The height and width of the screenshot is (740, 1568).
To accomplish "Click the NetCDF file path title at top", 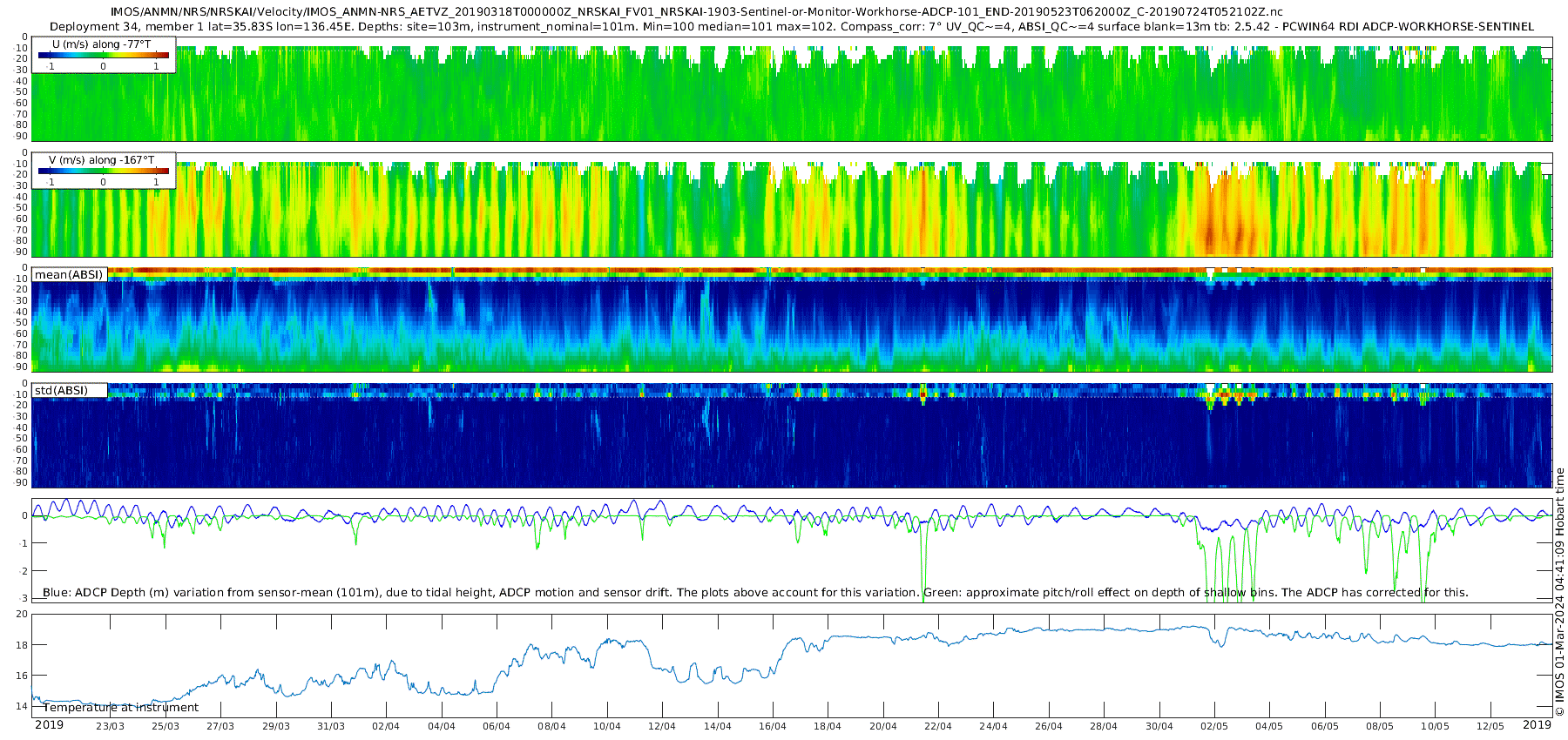I will 696,12.
